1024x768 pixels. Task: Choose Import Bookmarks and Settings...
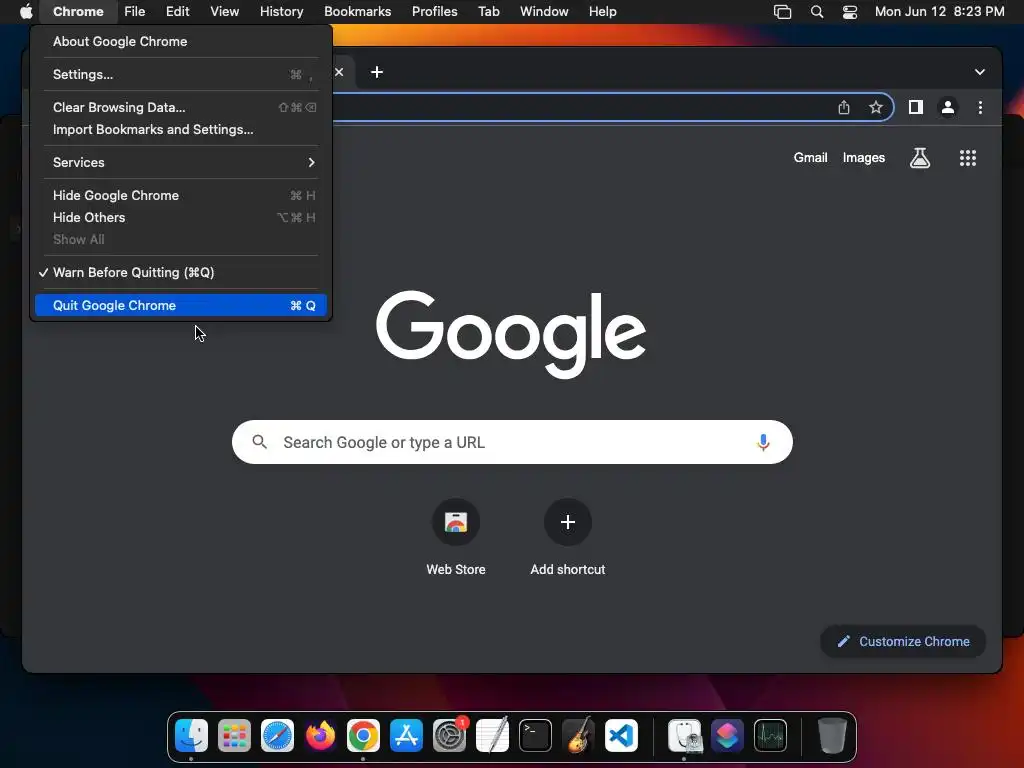click(x=181, y=129)
